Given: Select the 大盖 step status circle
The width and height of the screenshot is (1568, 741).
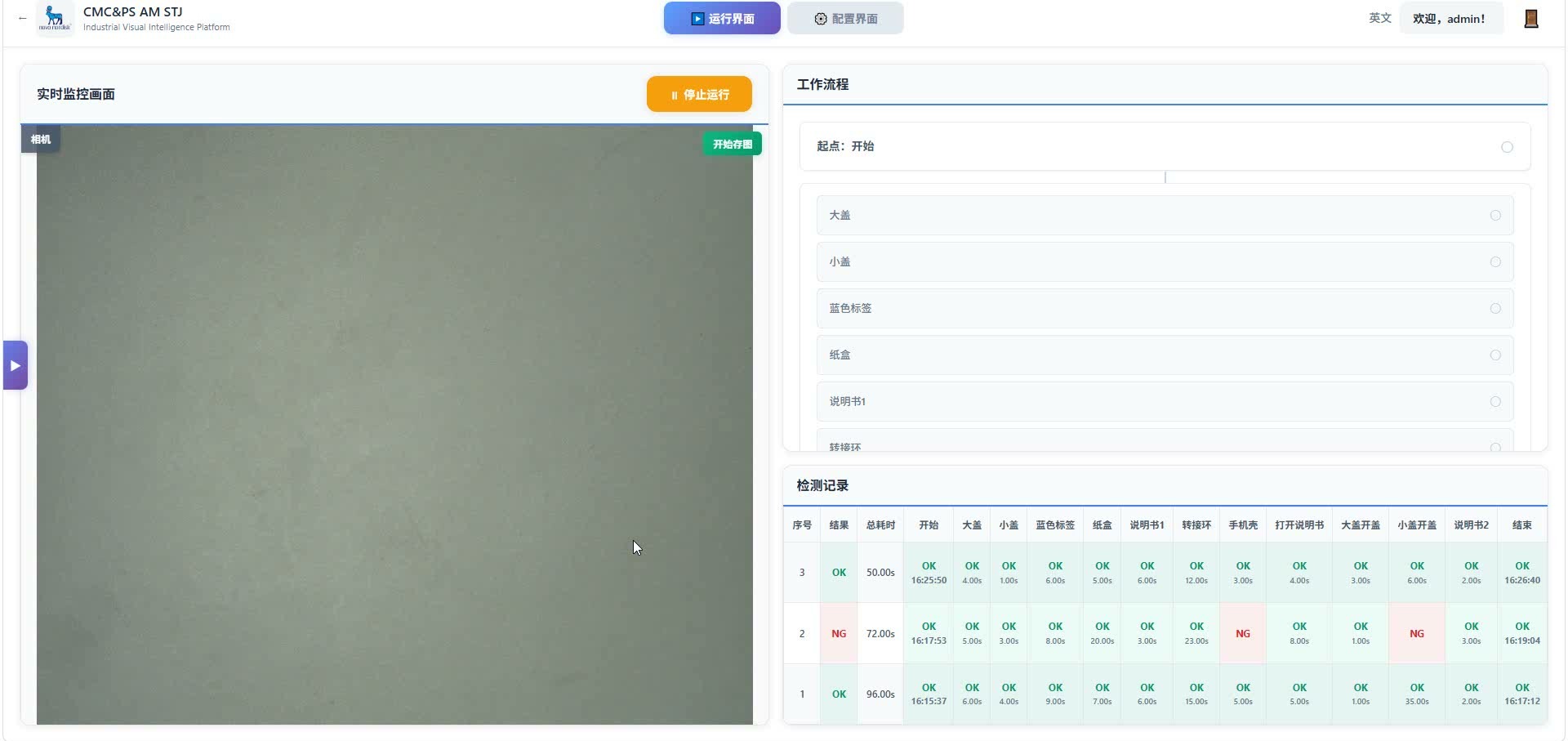Looking at the screenshot, I should (1495, 216).
